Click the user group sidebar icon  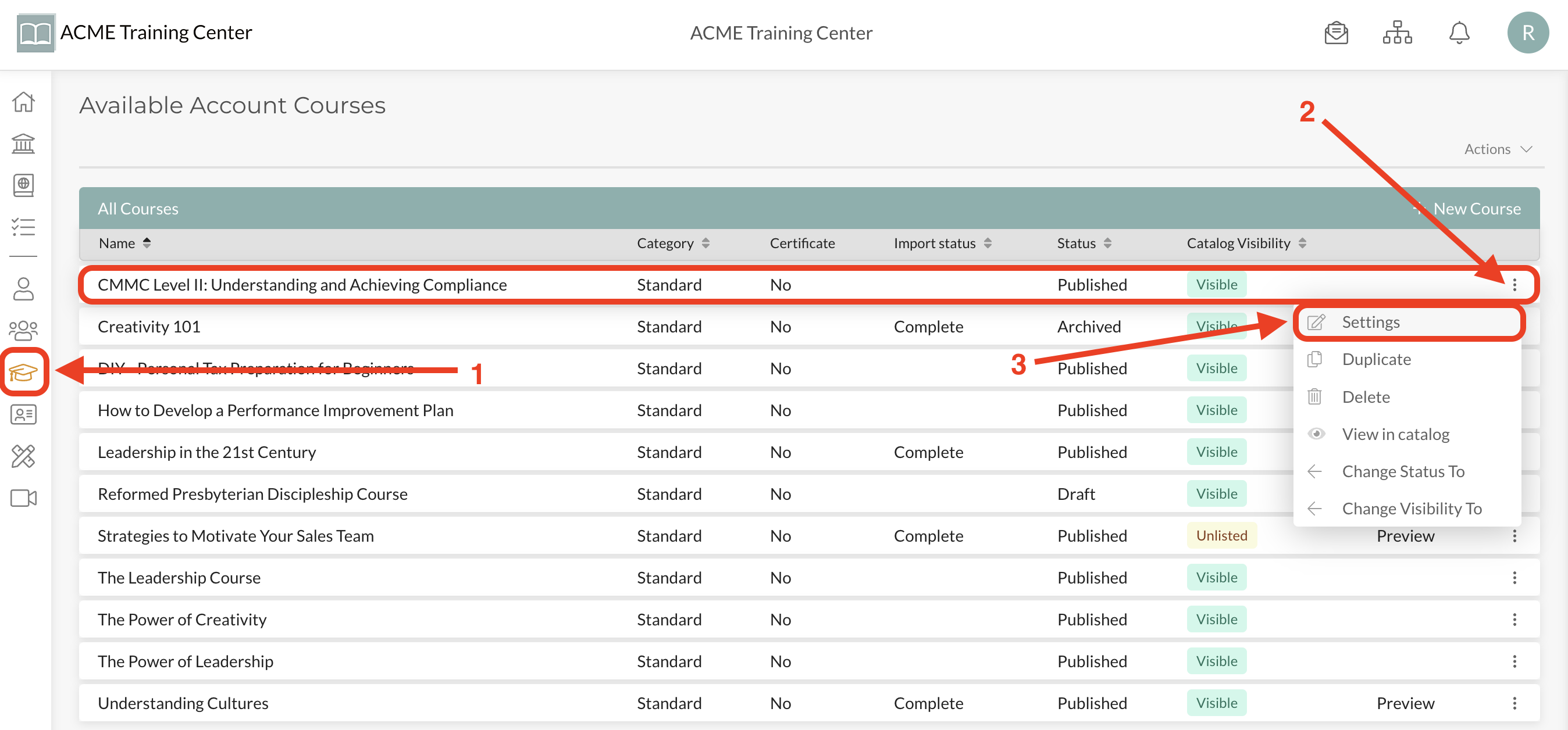tap(24, 330)
